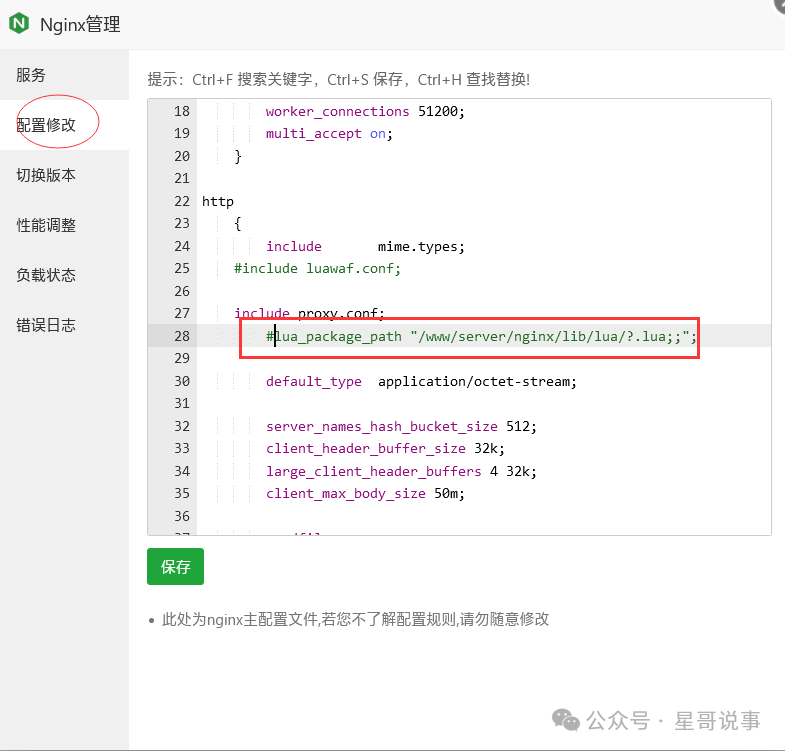Click the multi_accept on line
The image size is (785, 751).
pos(329,134)
